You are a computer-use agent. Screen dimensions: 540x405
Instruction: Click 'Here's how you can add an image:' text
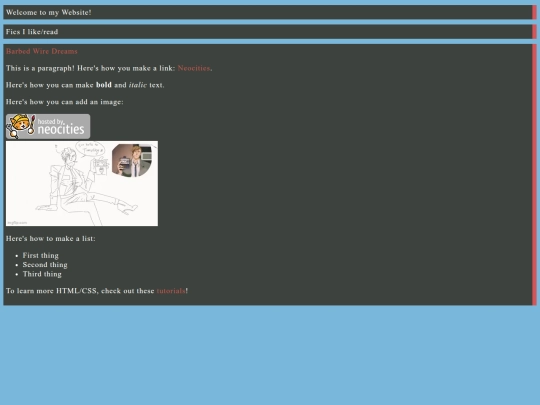click(64, 102)
